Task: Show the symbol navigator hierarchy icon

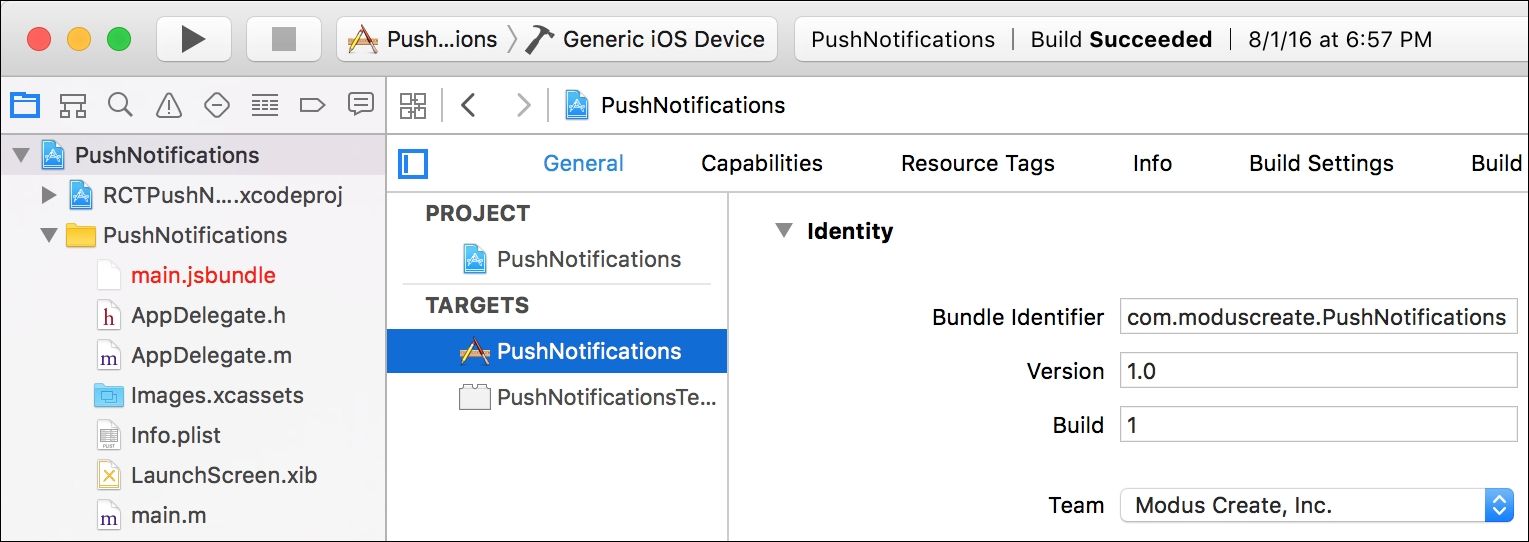Action: [x=73, y=104]
